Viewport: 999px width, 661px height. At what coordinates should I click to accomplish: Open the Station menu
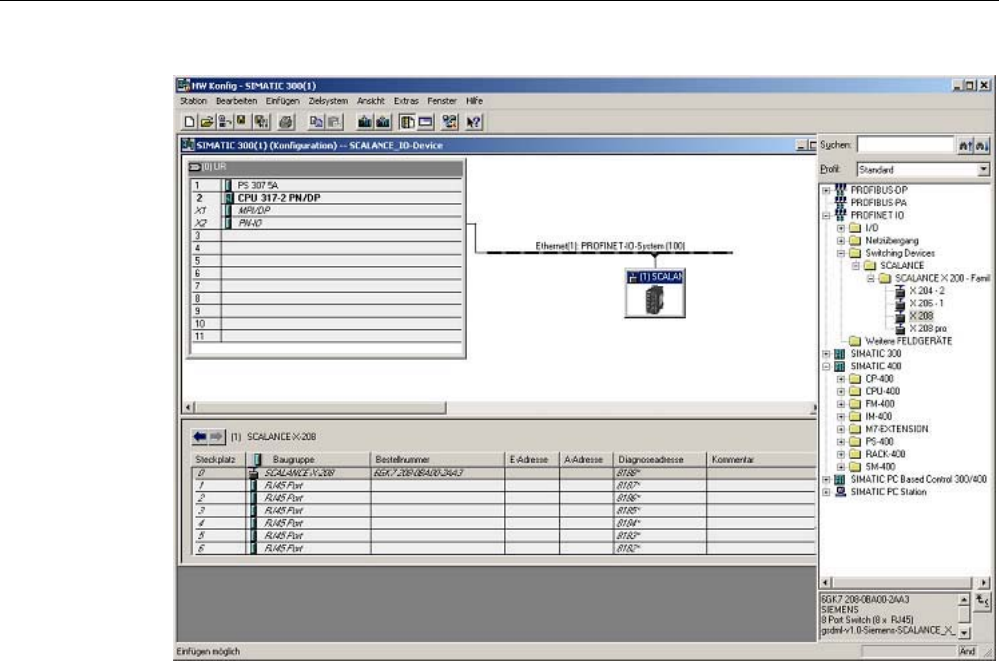click(193, 101)
